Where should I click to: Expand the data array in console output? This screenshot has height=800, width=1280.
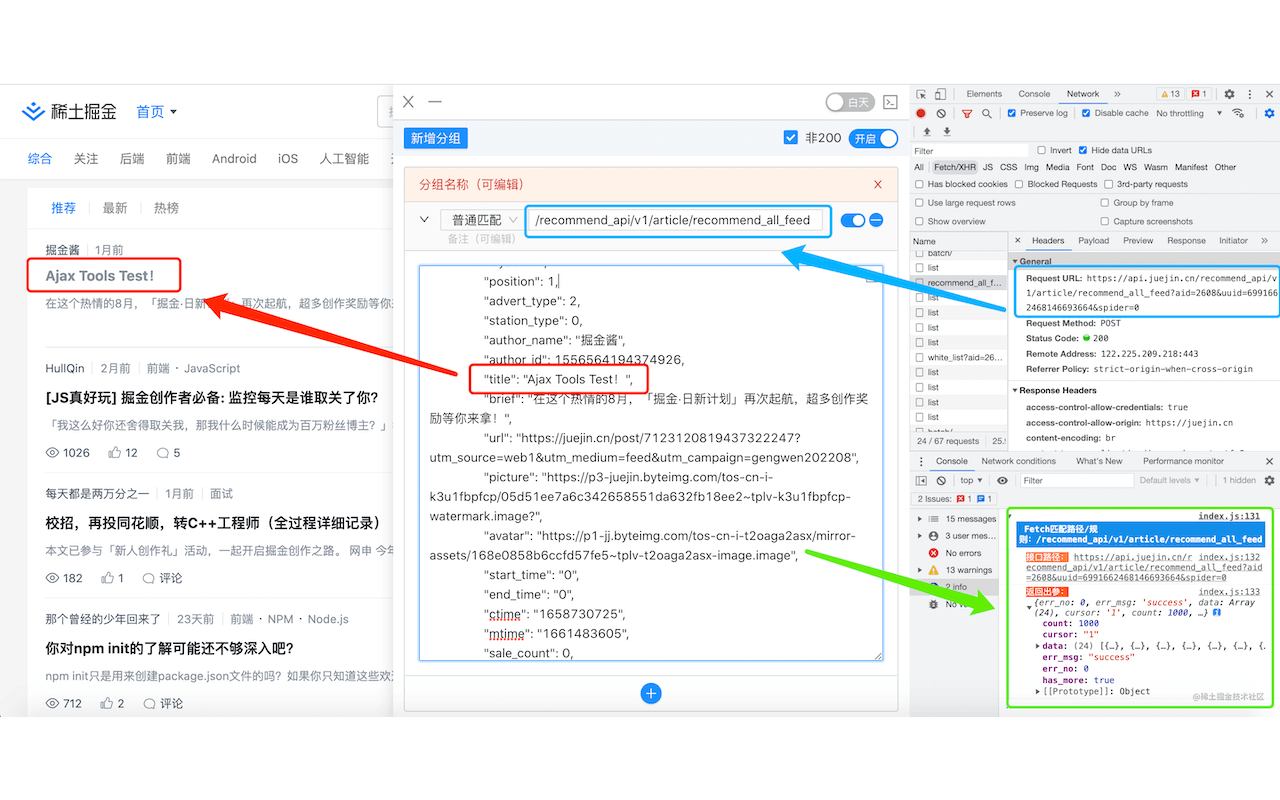(1037, 646)
